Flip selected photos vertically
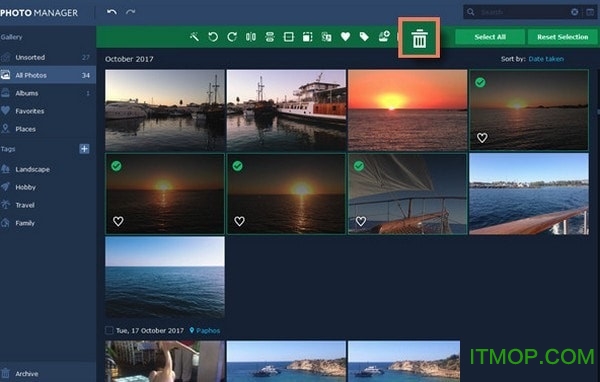The width and height of the screenshot is (600, 382). tap(270, 37)
